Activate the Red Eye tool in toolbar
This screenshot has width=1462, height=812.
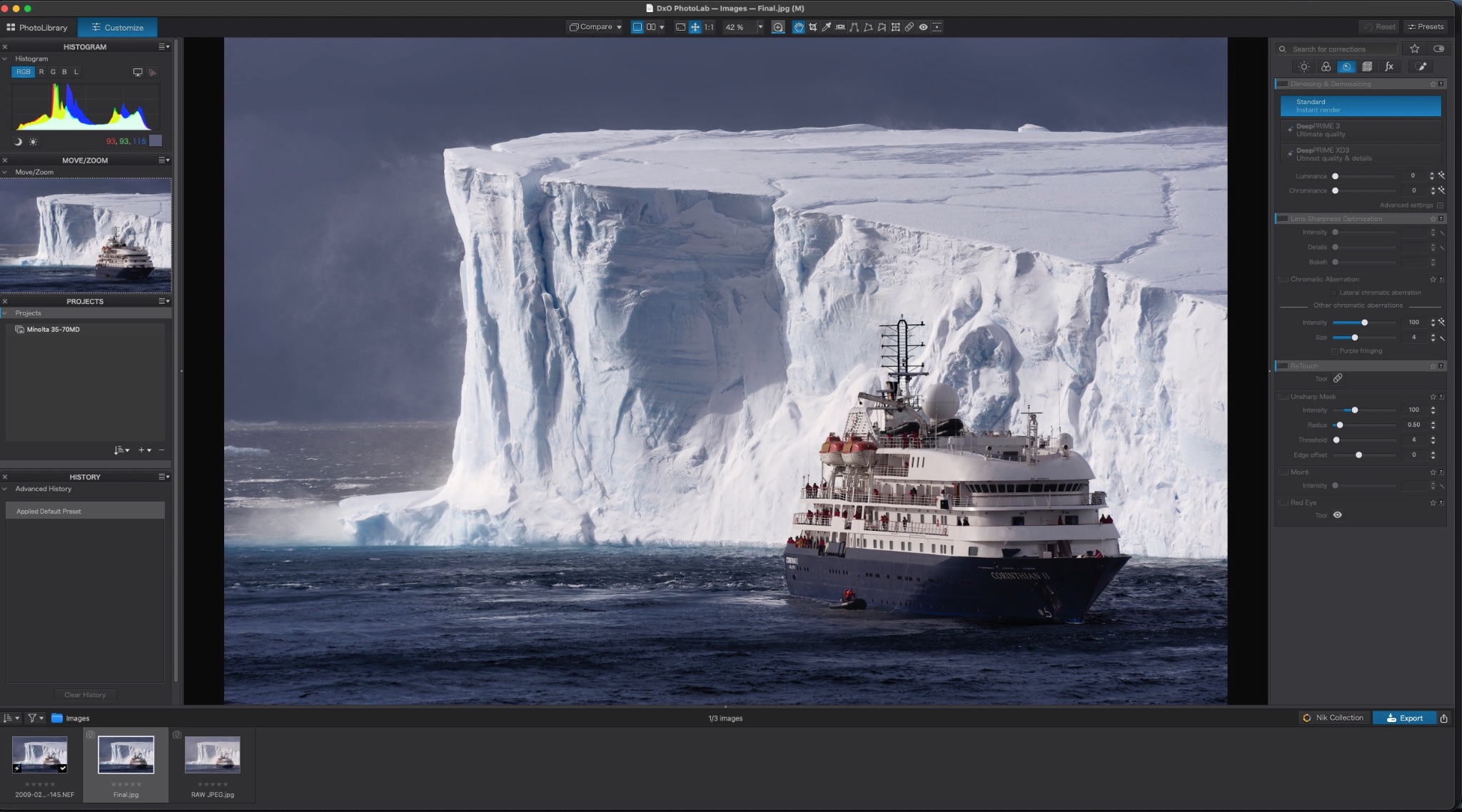(x=923, y=27)
